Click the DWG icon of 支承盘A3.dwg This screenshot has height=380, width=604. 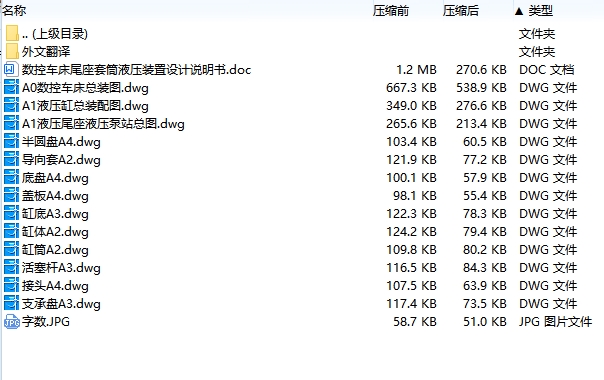pos(11,304)
